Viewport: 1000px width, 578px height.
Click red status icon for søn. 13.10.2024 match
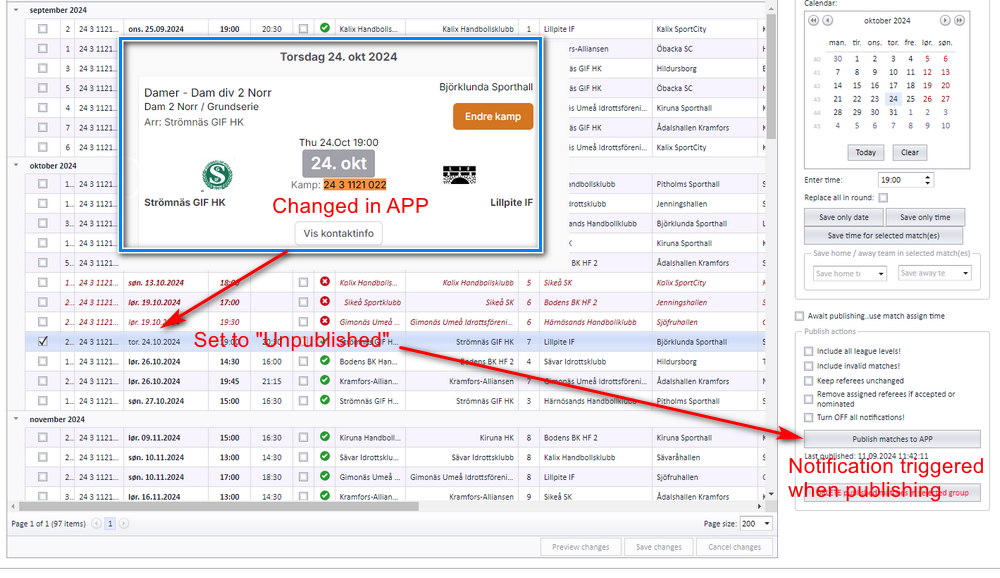[325, 282]
